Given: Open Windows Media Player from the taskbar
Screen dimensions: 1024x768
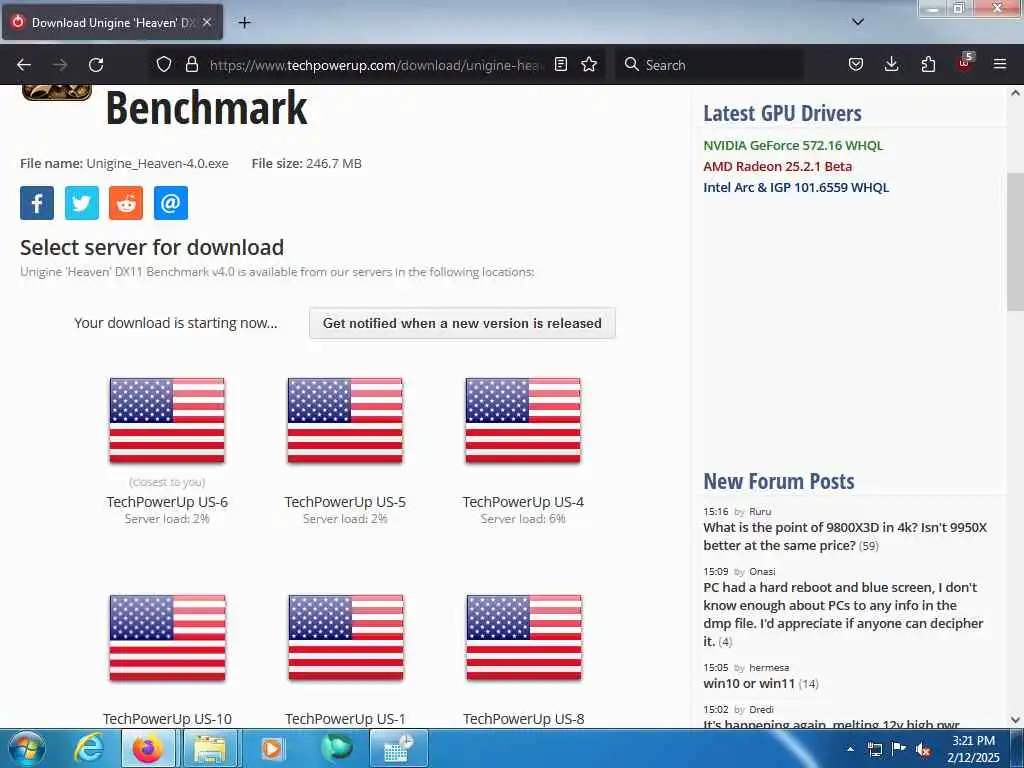Looking at the screenshot, I should coord(272,748).
